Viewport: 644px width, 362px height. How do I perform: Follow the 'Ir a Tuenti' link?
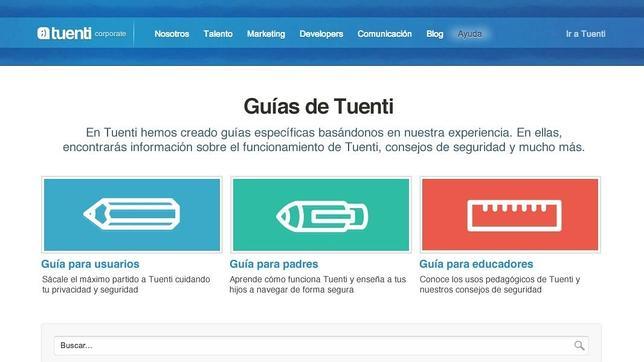586,34
